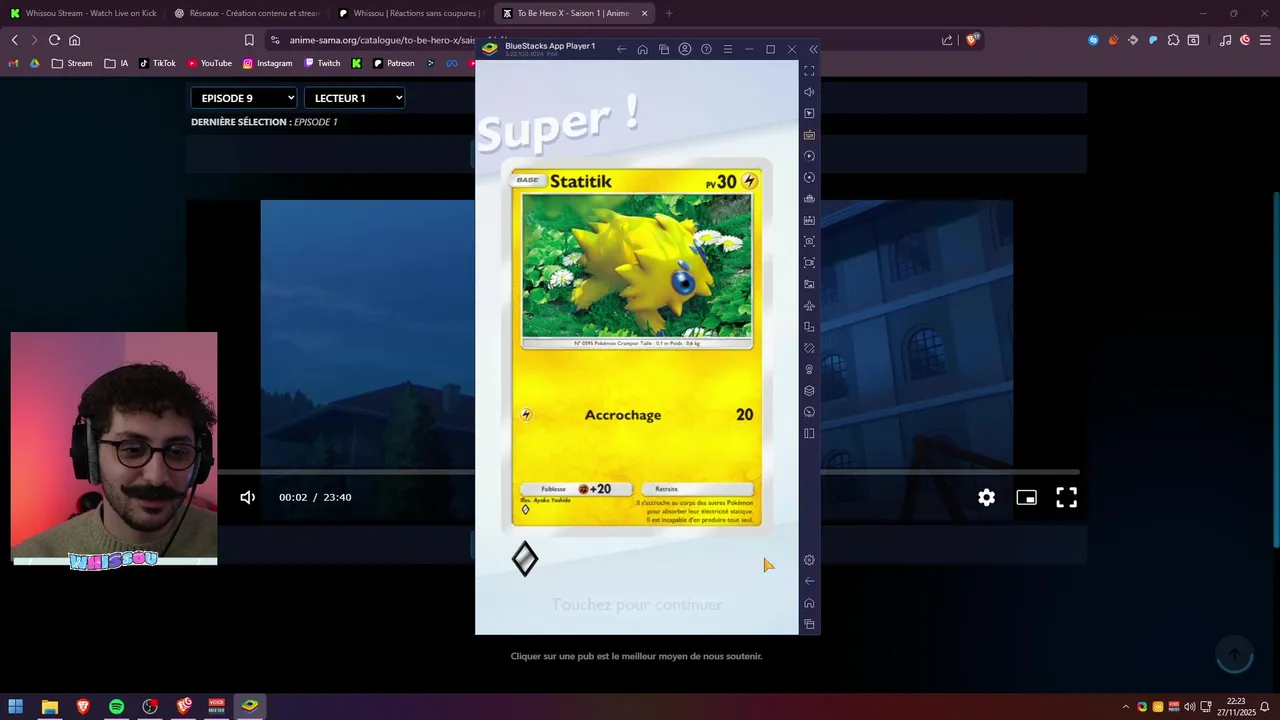
Task: Open BlueStacks help question mark icon
Action: pos(706,49)
